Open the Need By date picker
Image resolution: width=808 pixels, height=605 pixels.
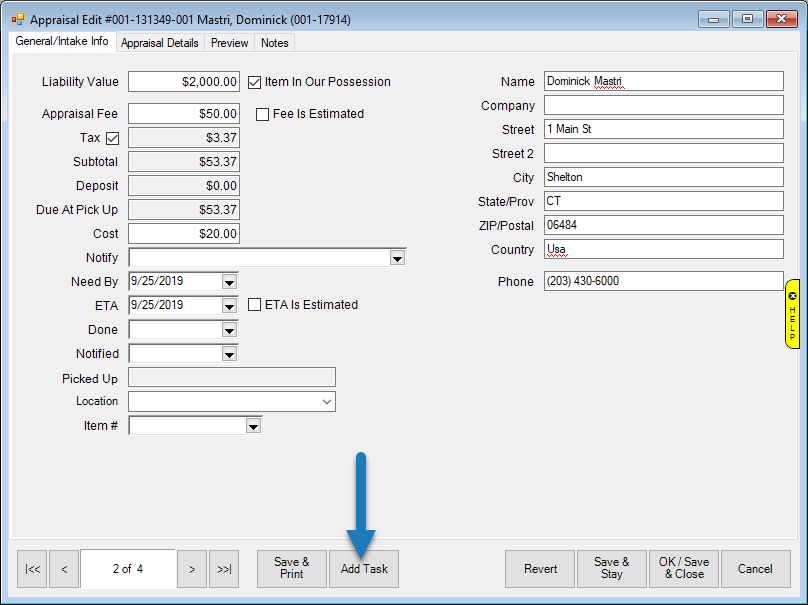pyautogui.click(x=229, y=282)
